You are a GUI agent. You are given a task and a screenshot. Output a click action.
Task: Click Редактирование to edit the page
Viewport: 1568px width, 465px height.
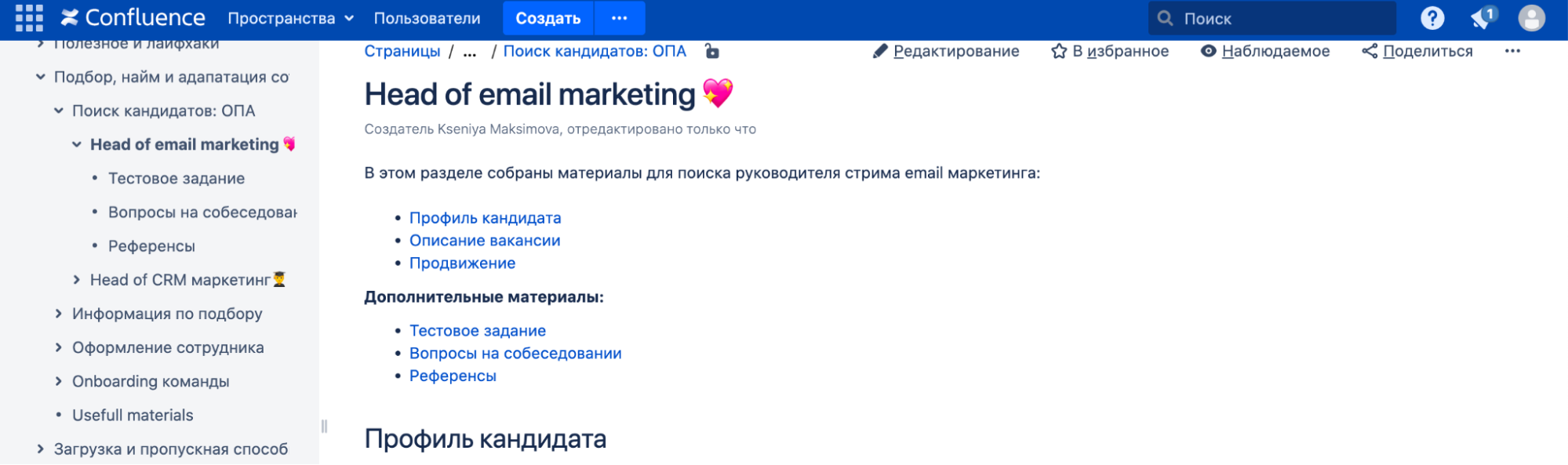click(x=946, y=51)
